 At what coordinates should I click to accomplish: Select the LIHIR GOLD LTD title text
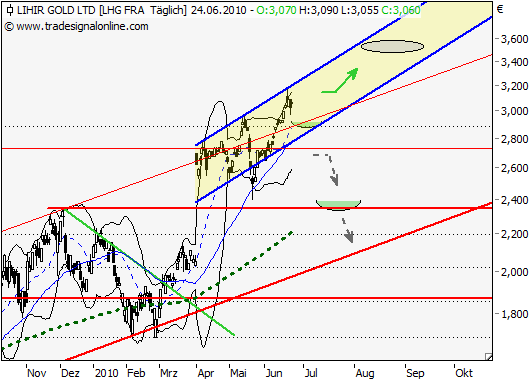coord(56,10)
